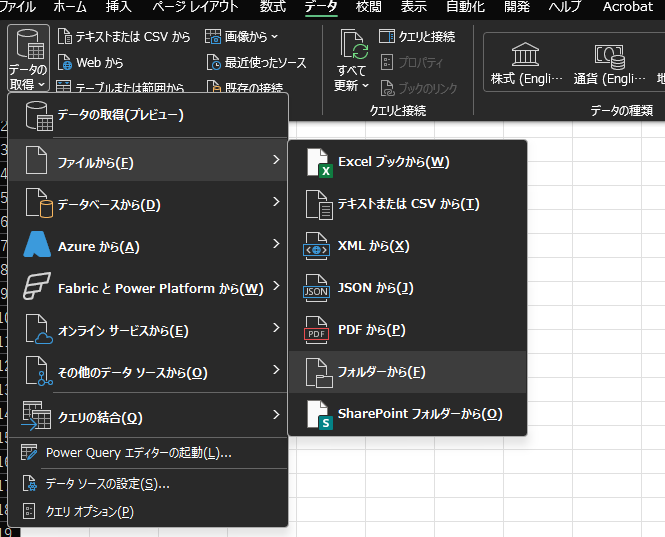
Task: Click the Azure から logo icon
Action: [x=38, y=246]
